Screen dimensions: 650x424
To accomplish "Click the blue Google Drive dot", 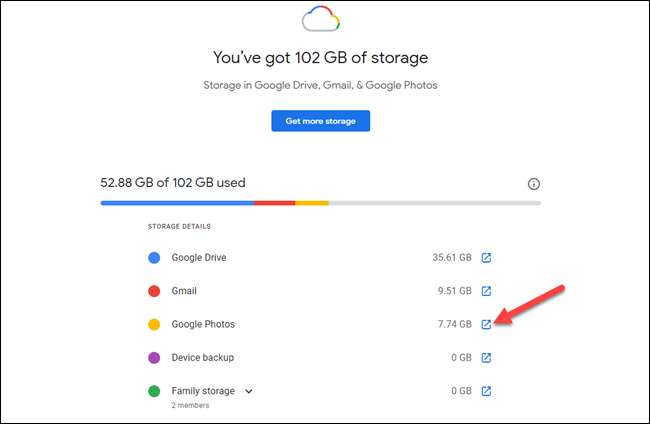I will click(x=155, y=258).
